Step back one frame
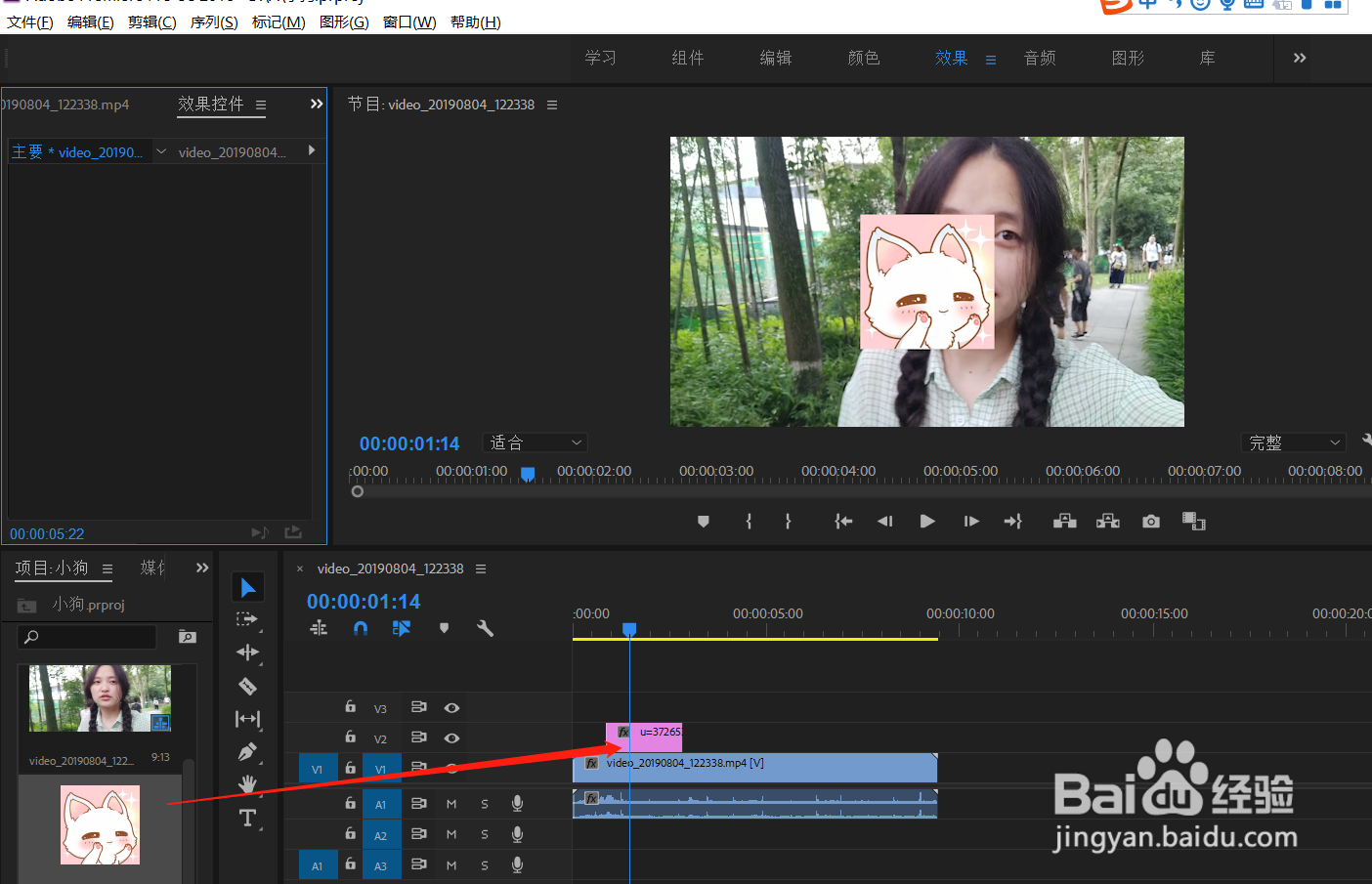Image resolution: width=1372 pixels, height=884 pixels. [885, 522]
